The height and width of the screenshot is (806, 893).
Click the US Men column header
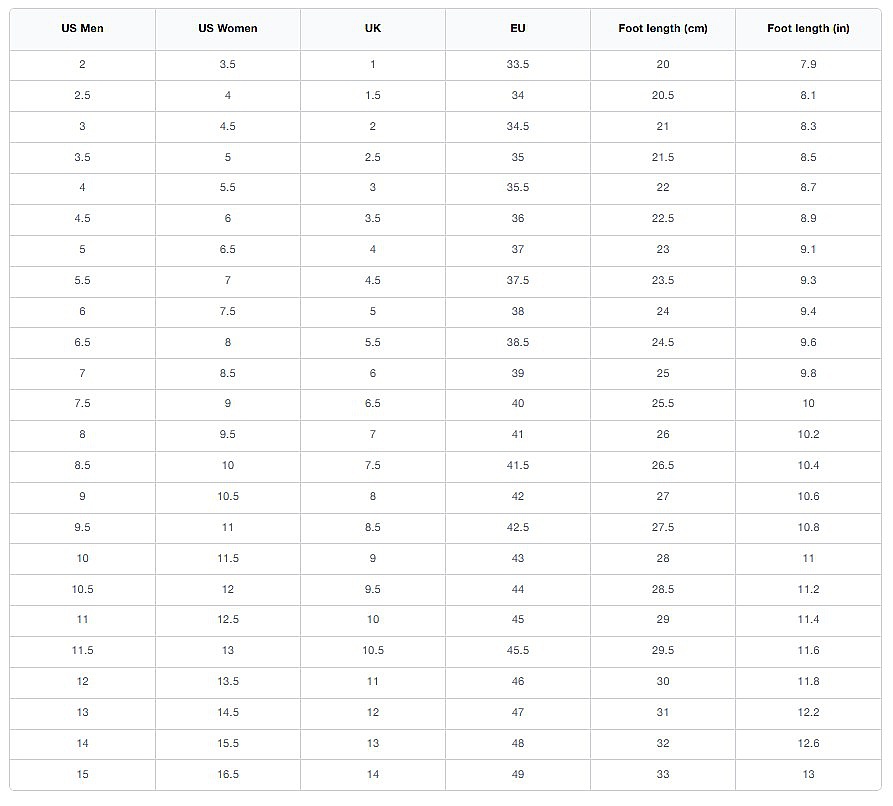click(x=82, y=28)
